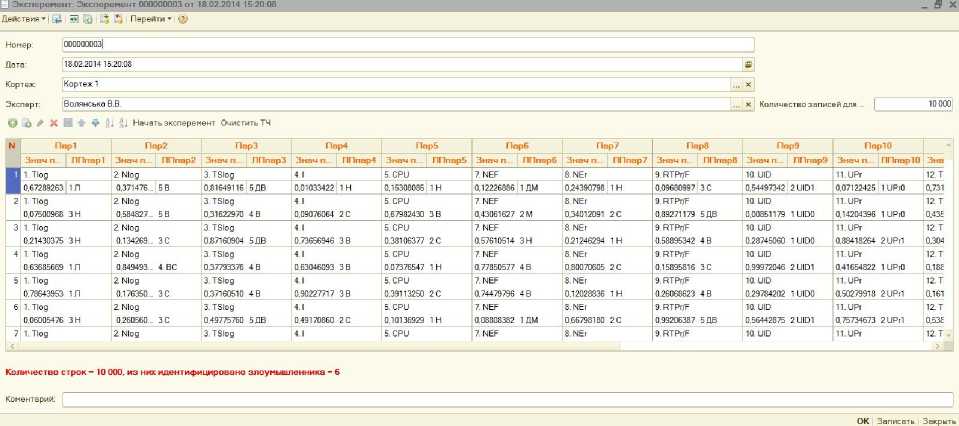Click the Пар1 column header
The image size is (959, 426).
pos(66,146)
